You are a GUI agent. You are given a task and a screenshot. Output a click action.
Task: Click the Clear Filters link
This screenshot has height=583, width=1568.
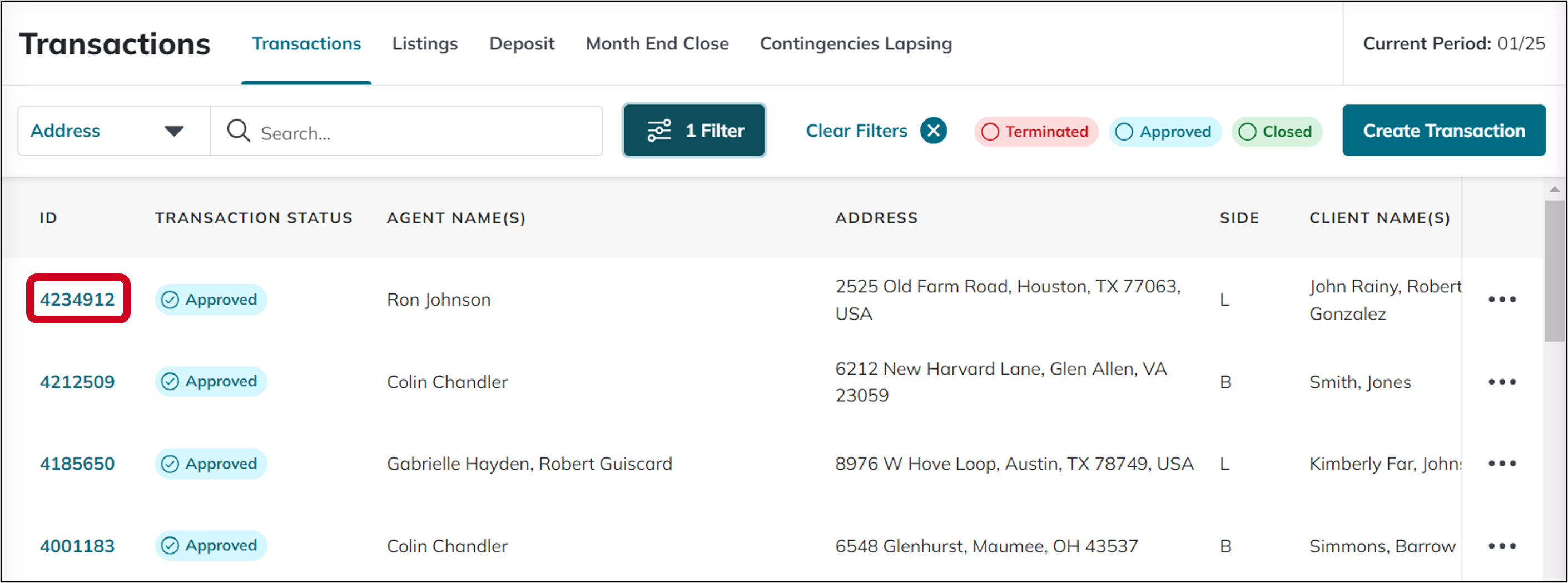coord(856,130)
